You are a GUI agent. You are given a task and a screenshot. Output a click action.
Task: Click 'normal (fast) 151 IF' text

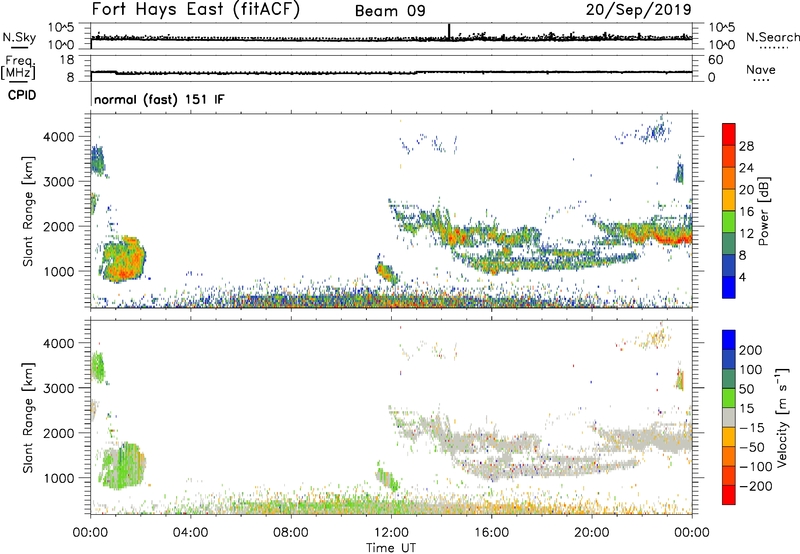[x=159, y=99]
